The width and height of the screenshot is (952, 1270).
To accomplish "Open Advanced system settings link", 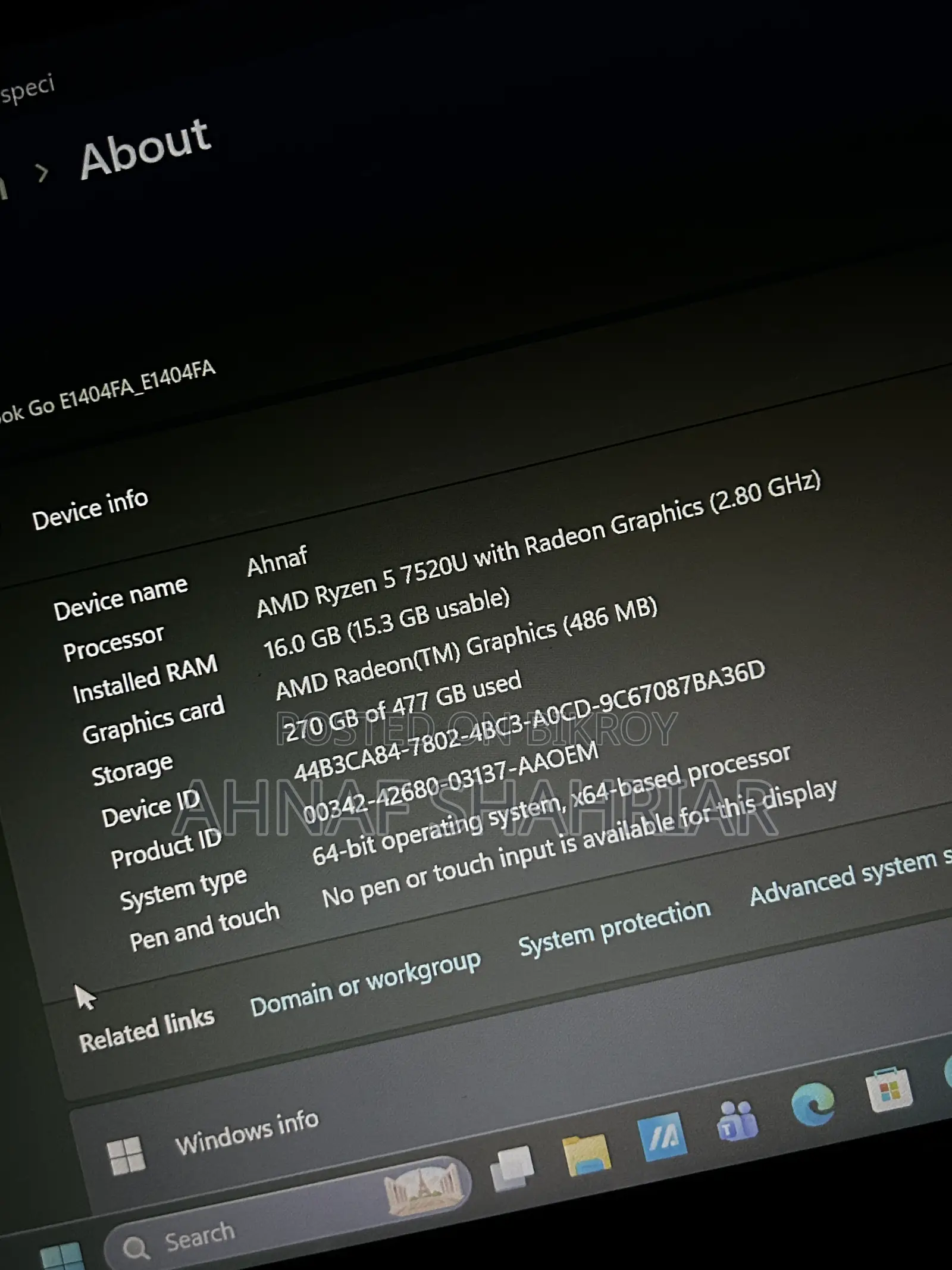I will click(x=851, y=876).
